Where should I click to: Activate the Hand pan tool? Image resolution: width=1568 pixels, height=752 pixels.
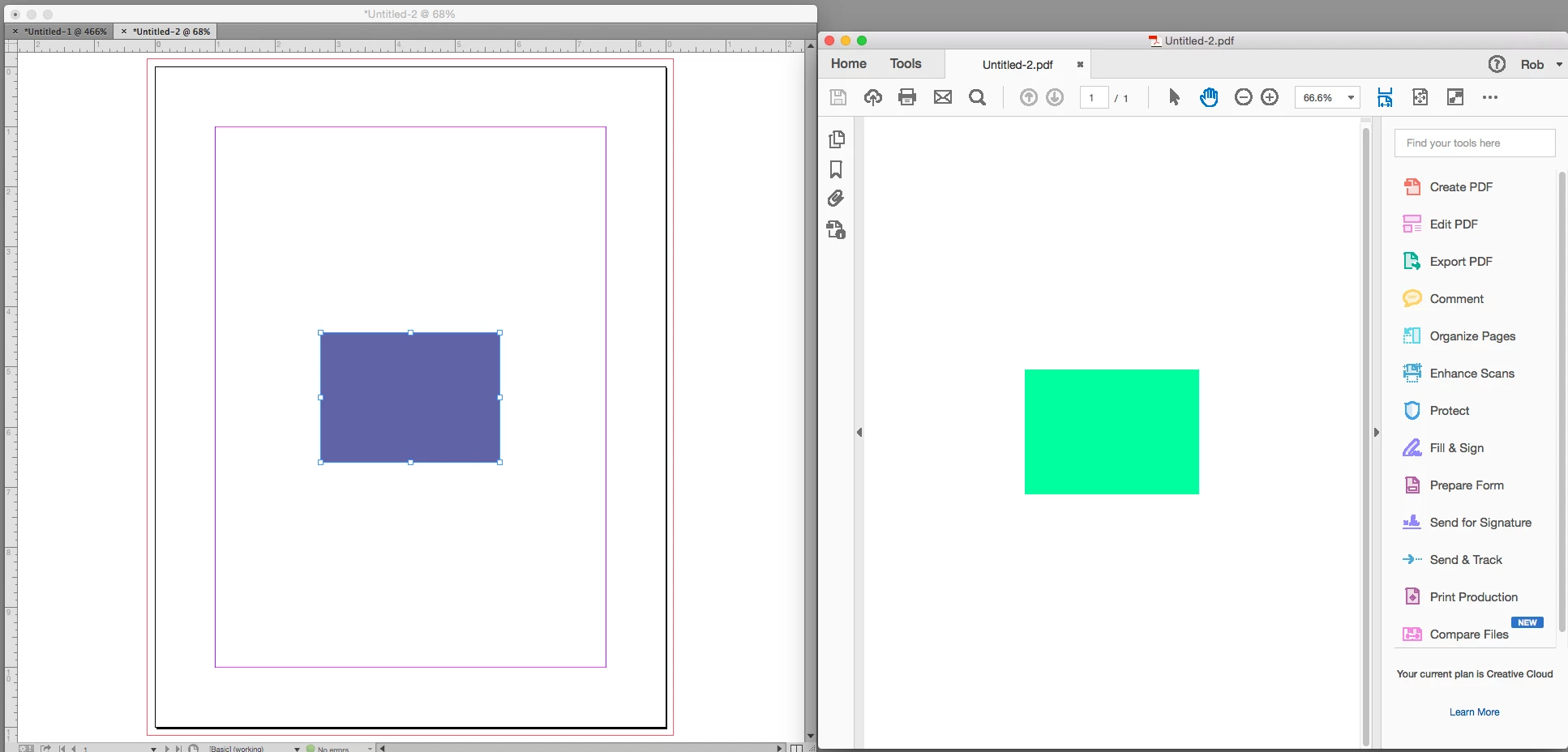coord(1209,98)
